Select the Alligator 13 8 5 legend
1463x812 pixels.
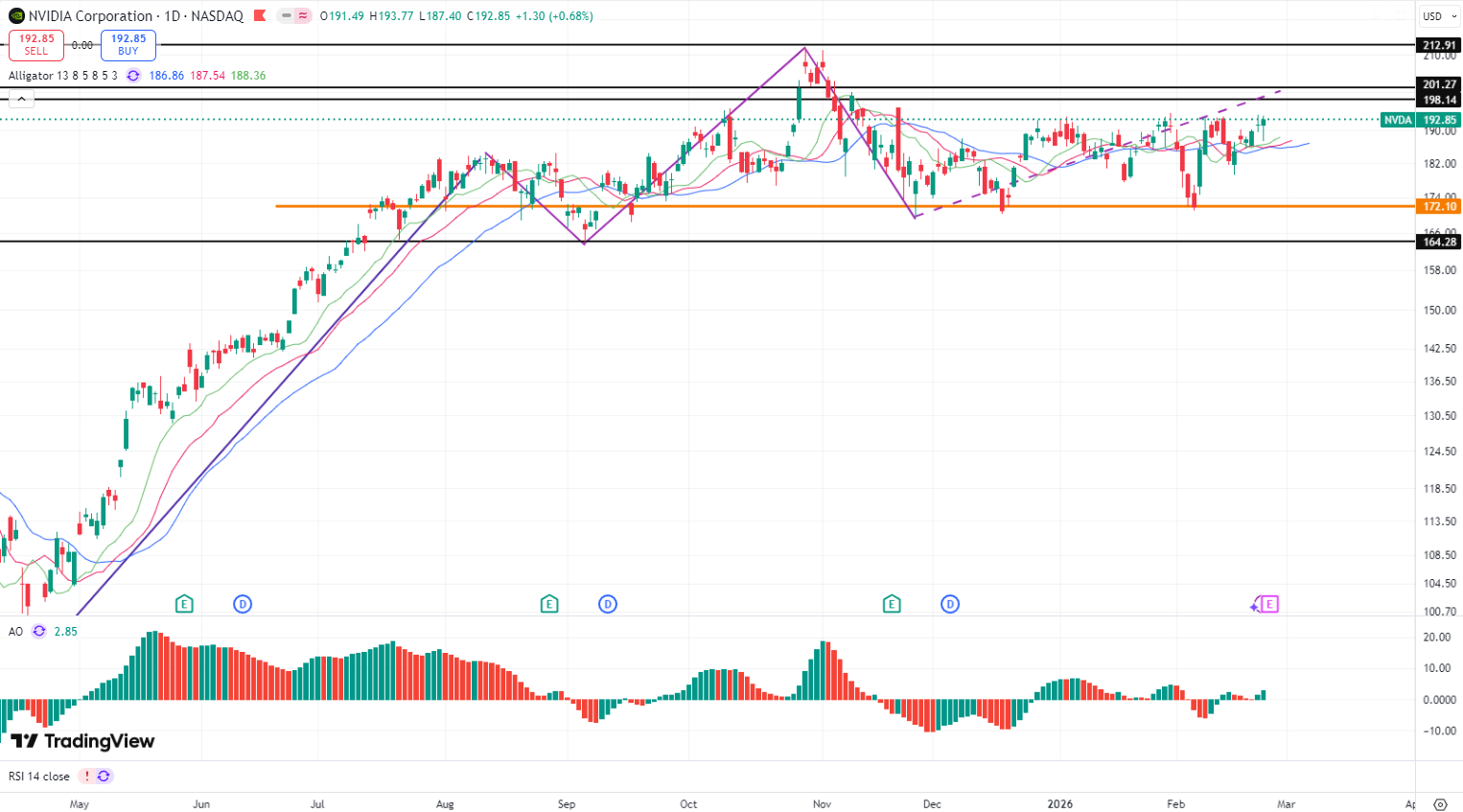point(62,76)
